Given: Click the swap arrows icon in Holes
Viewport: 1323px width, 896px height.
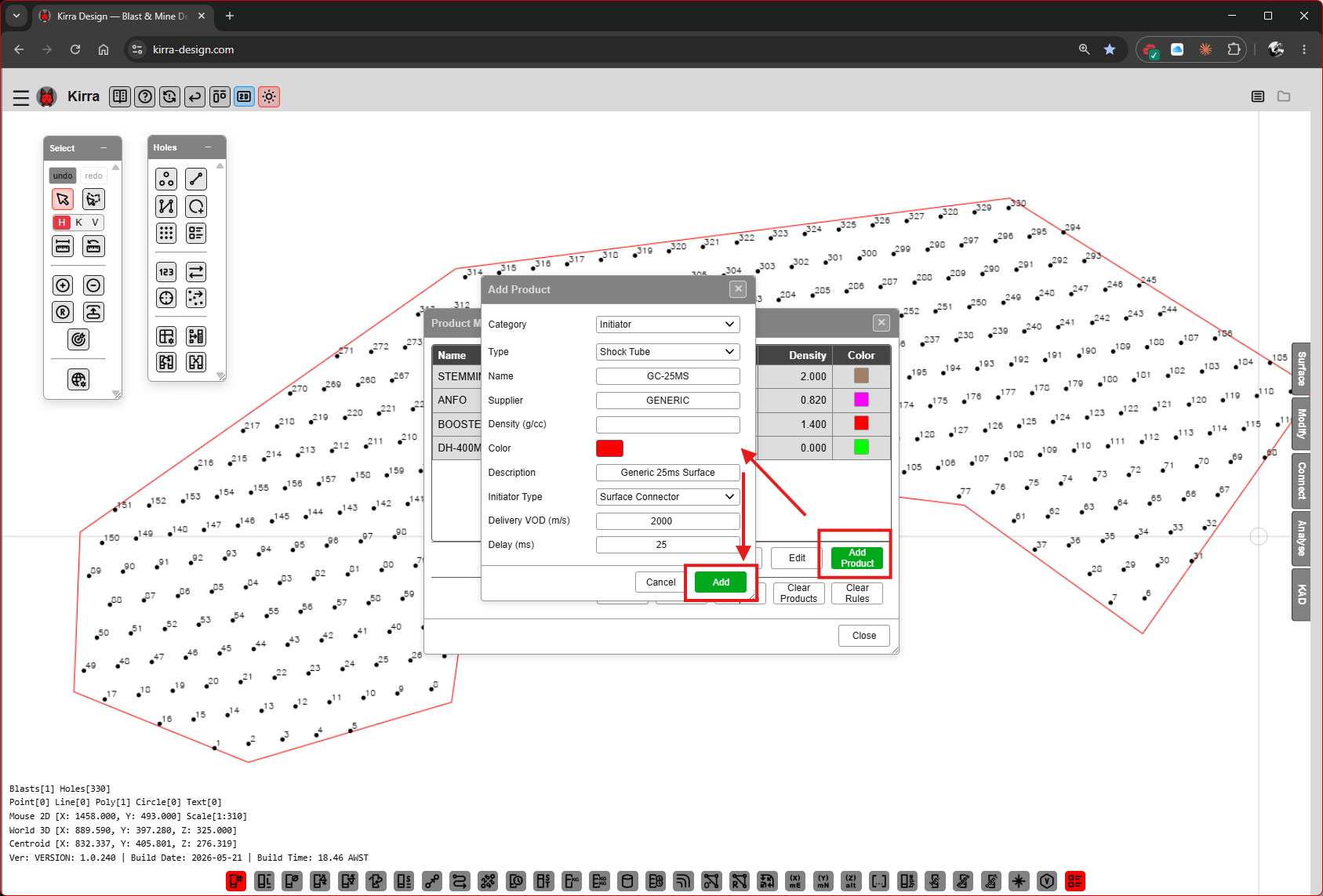Looking at the screenshot, I should [x=196, y=272].
